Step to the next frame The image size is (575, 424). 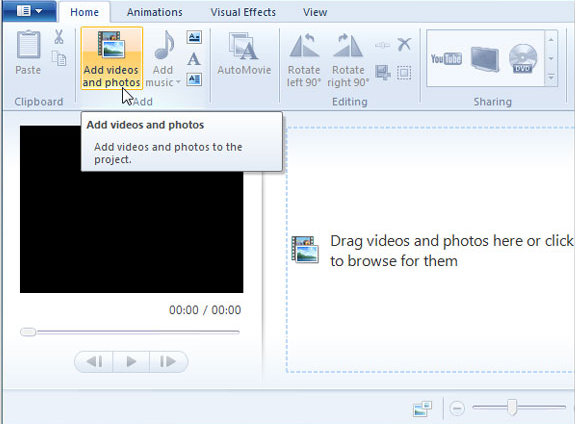point(168,362)
